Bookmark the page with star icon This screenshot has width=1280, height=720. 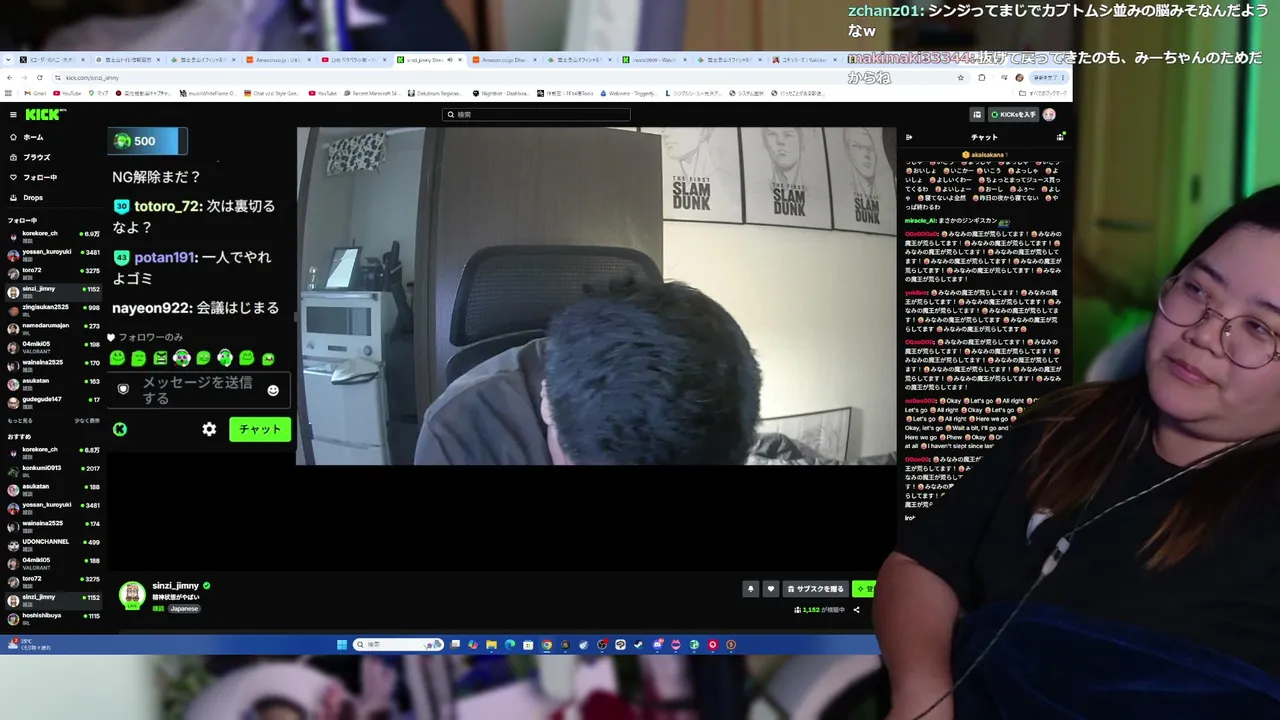(960, 77)
